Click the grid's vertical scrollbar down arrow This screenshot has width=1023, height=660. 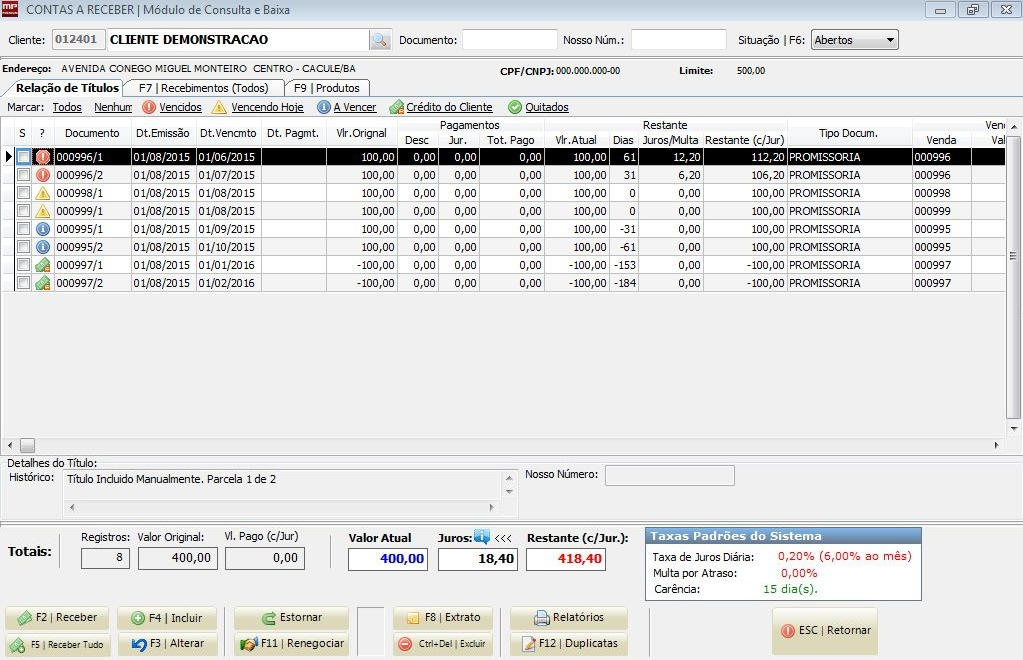1014,429
